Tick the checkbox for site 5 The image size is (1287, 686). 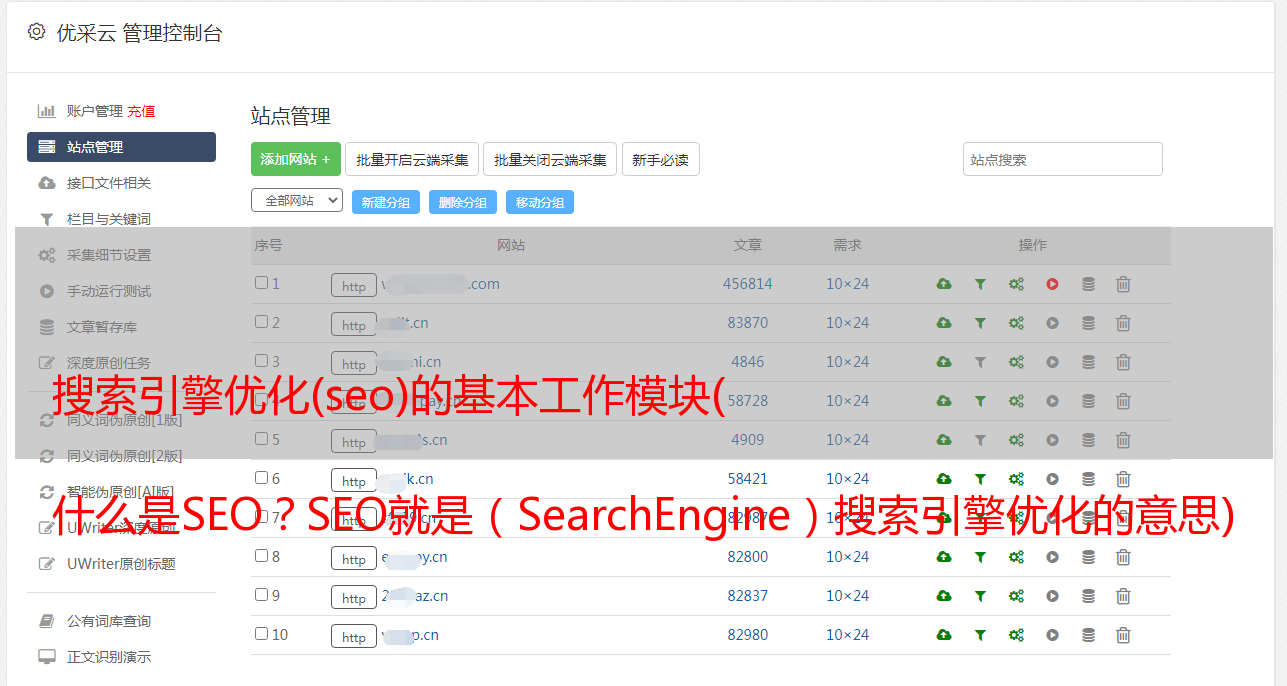point(261,439)
